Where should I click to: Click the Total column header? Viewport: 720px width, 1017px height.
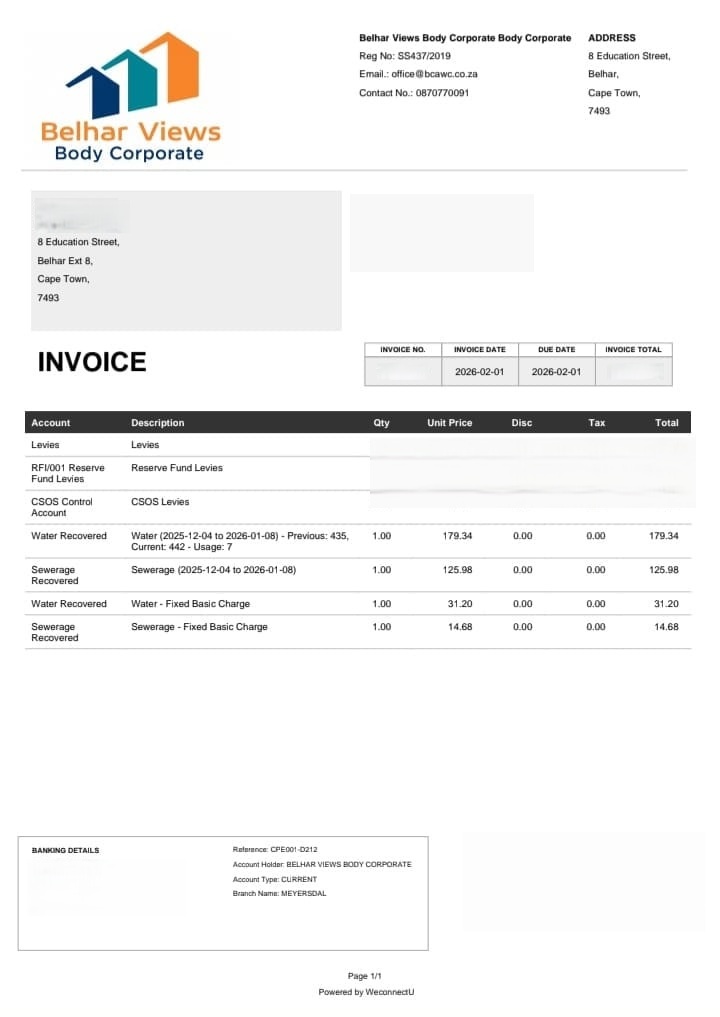coord(667,423)
